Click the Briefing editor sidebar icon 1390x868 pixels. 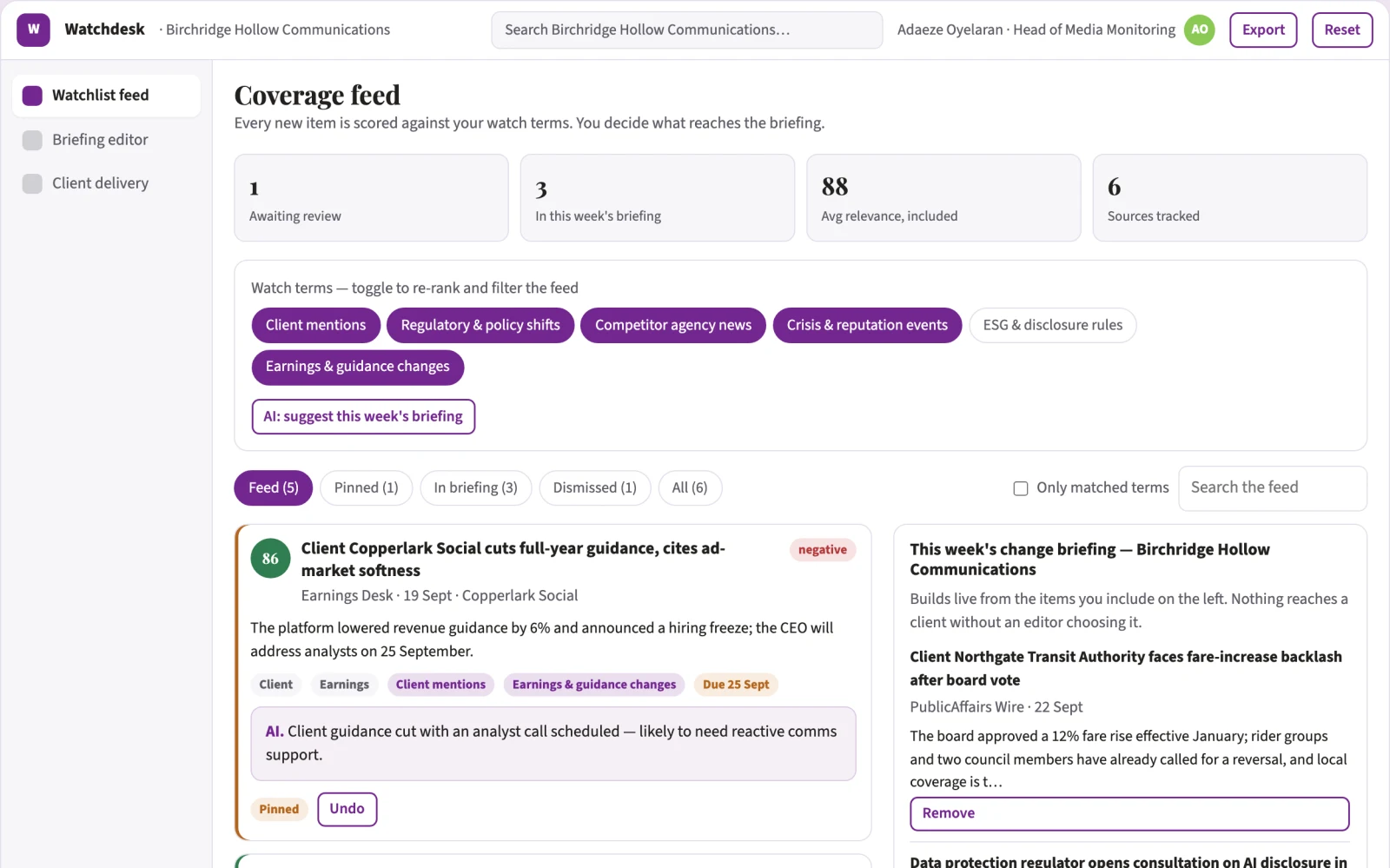coord(32,140)
